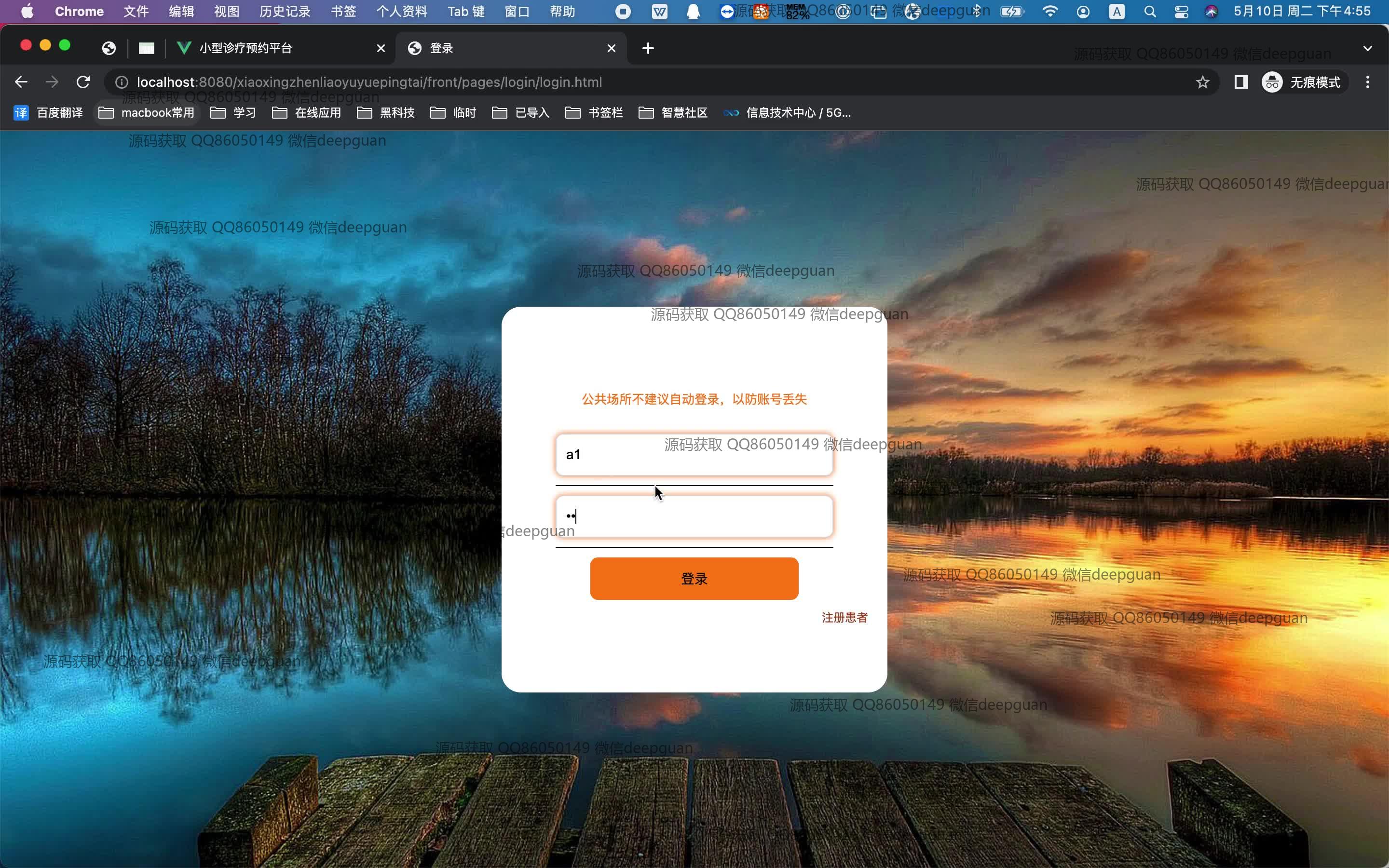Screen dimensions: 1389x868
Task: Open the macbook常用 bookmark folder
Action: coord(147,112)
